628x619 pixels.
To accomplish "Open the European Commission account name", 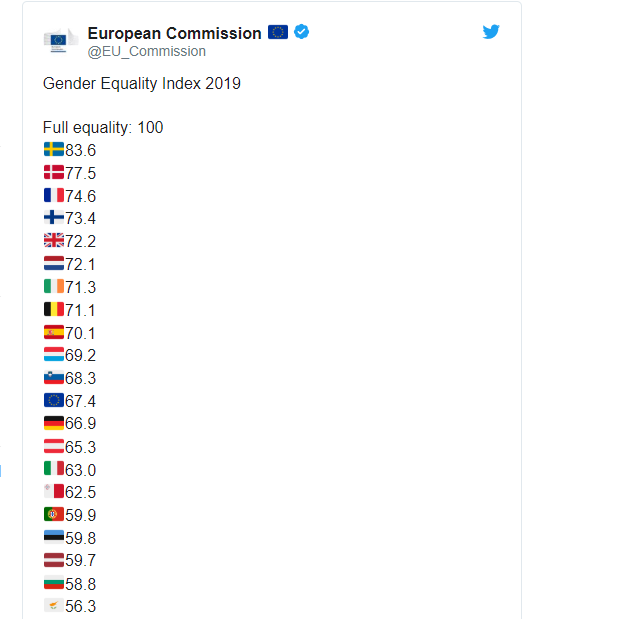I will [x=174, y=33].
